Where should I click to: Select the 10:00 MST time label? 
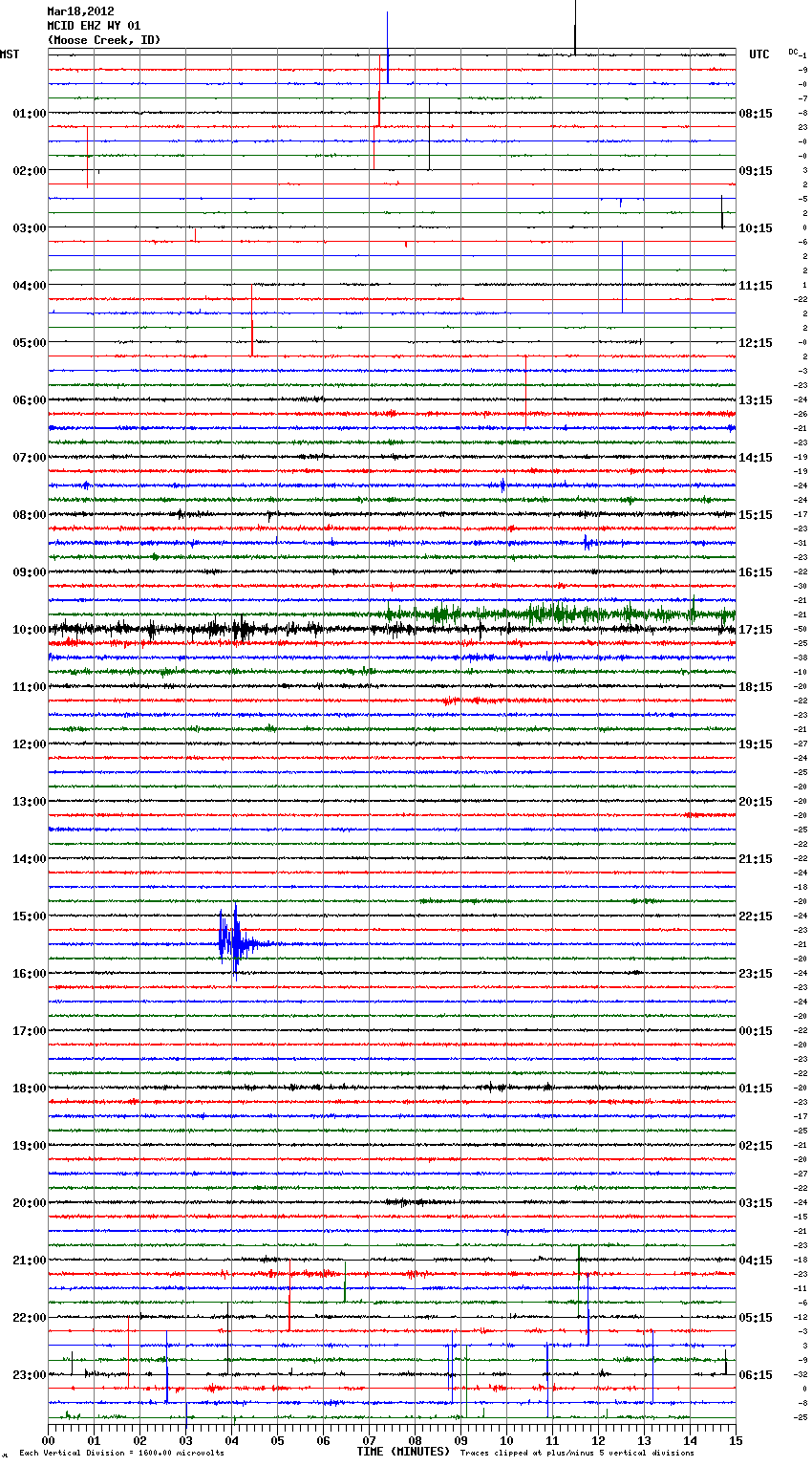point(30,630)
